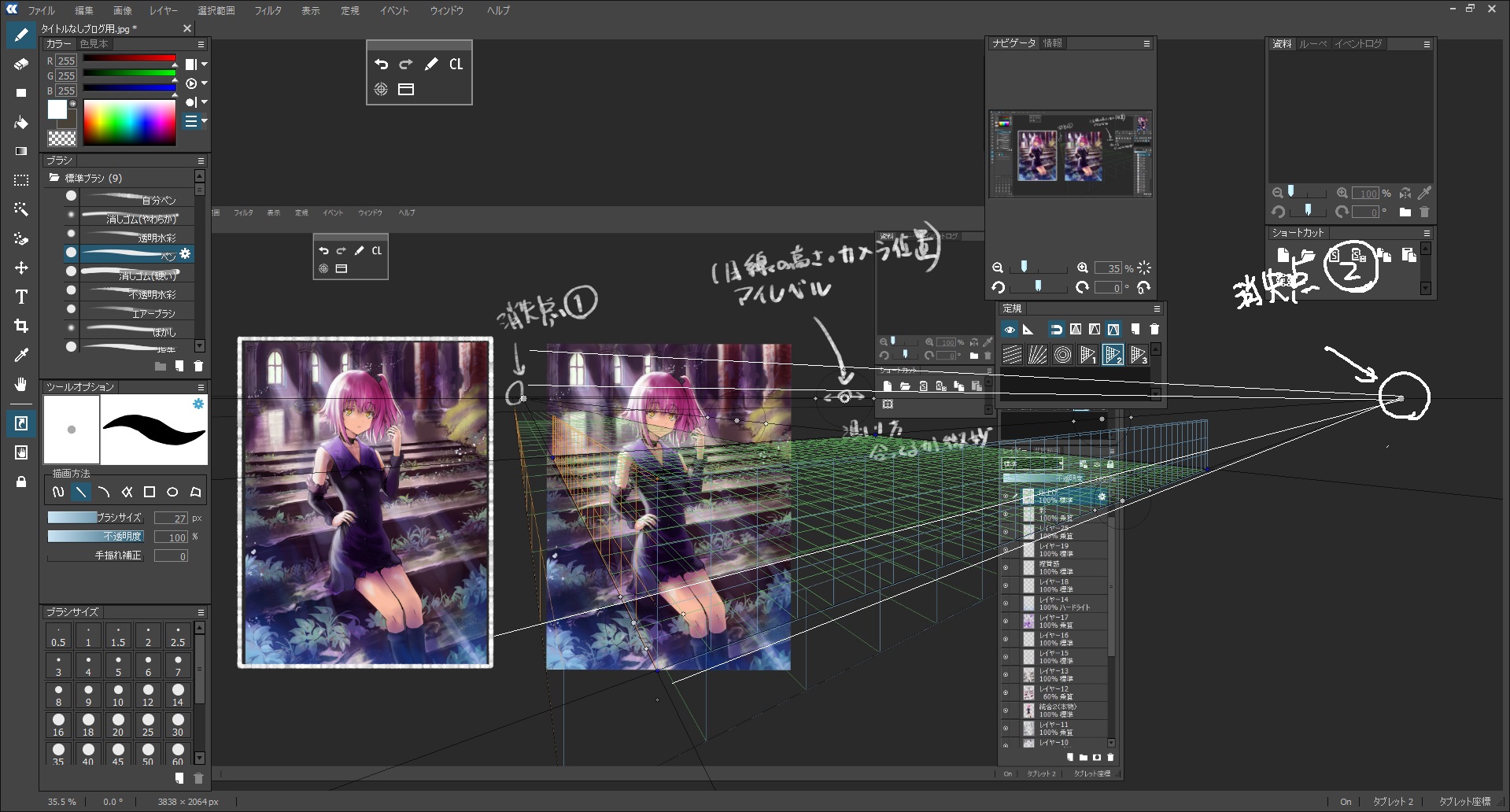Viewport: 1510px width, 812px height.
Task: Select freehand curve drawing method
Action: (57, 492)
